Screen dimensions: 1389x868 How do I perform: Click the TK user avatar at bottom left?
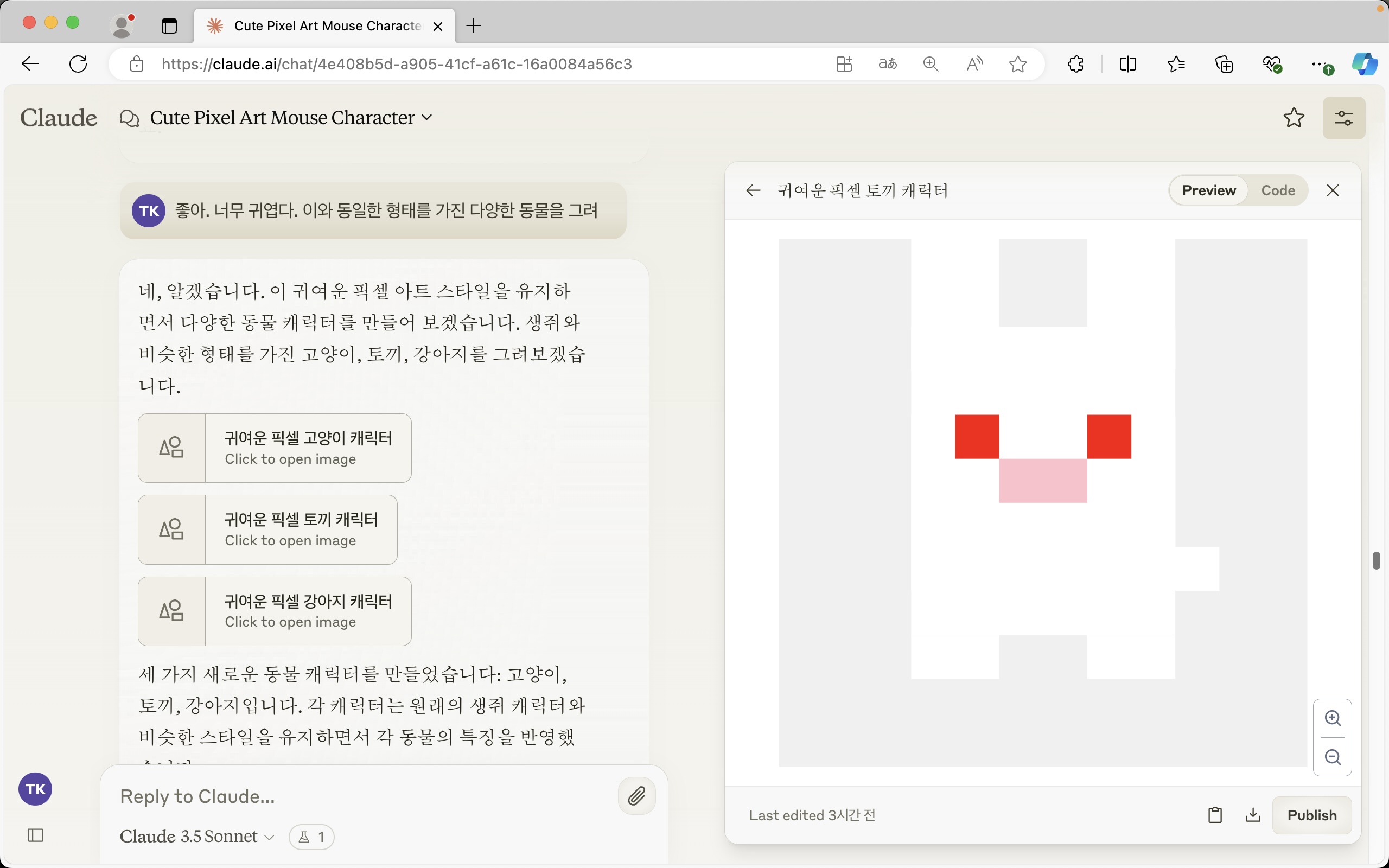36,789
